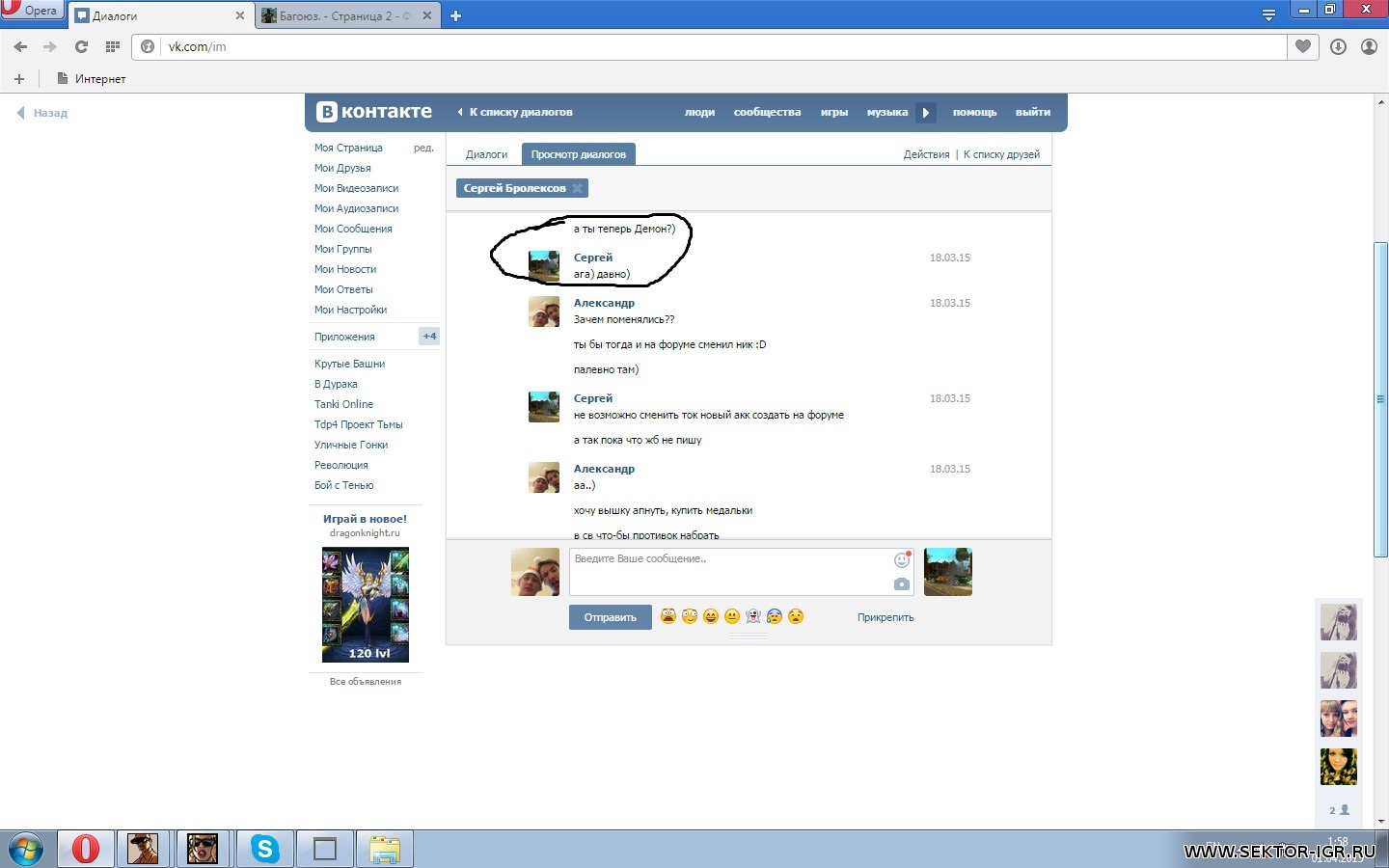Insert the first emoji below the input

pos(668,616)
